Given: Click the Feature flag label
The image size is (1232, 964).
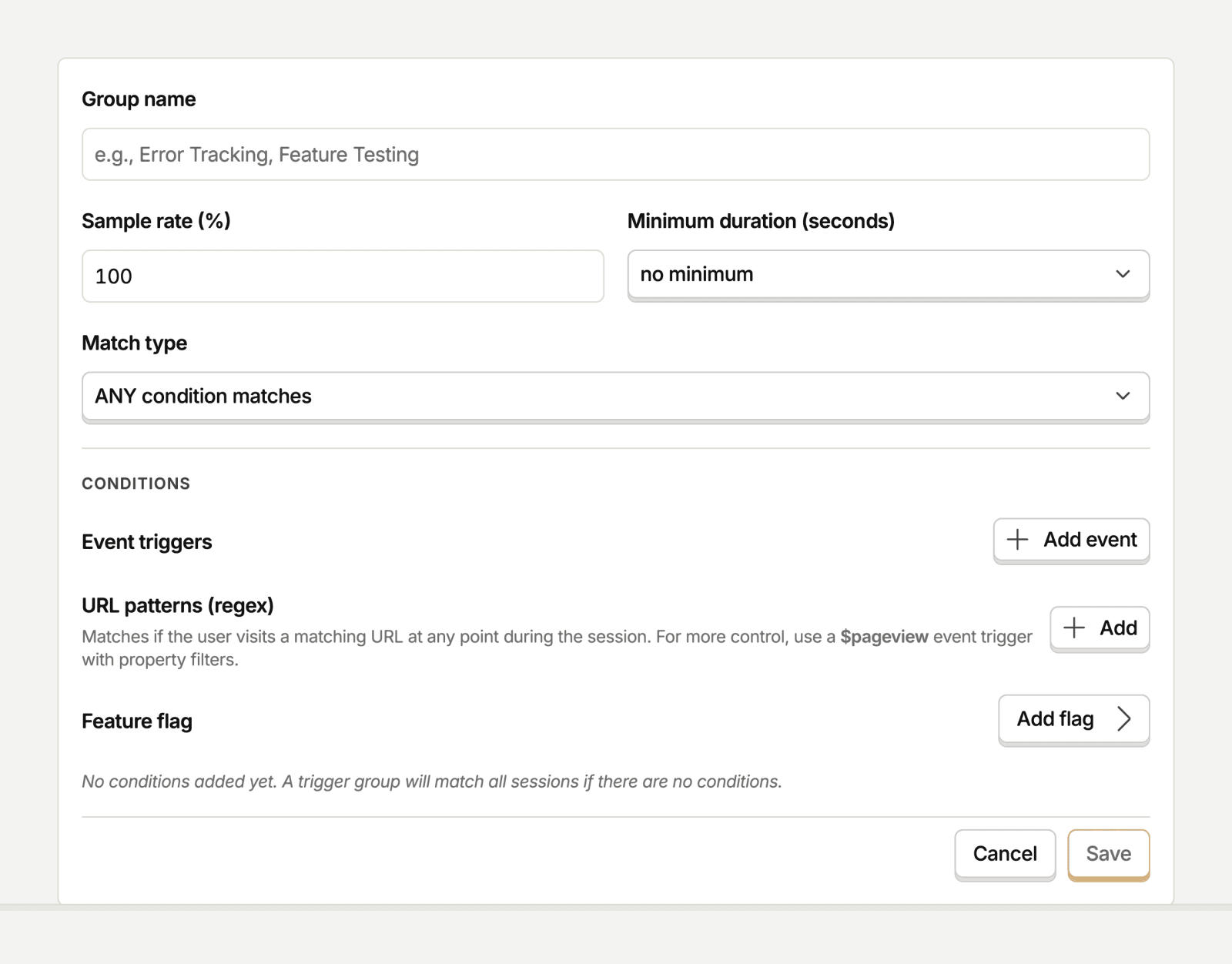Looking at the screenshot, I should (137, 721).
